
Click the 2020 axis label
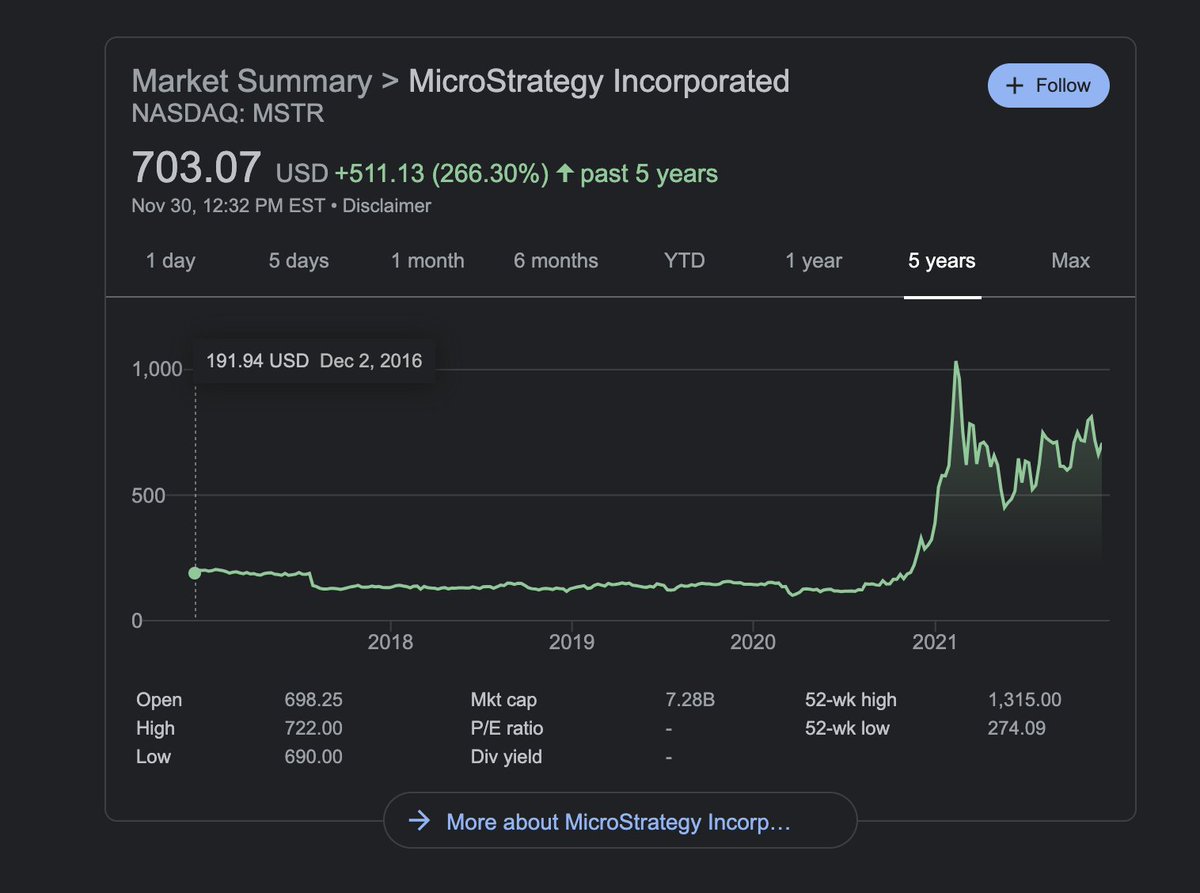tap(753, 641)
